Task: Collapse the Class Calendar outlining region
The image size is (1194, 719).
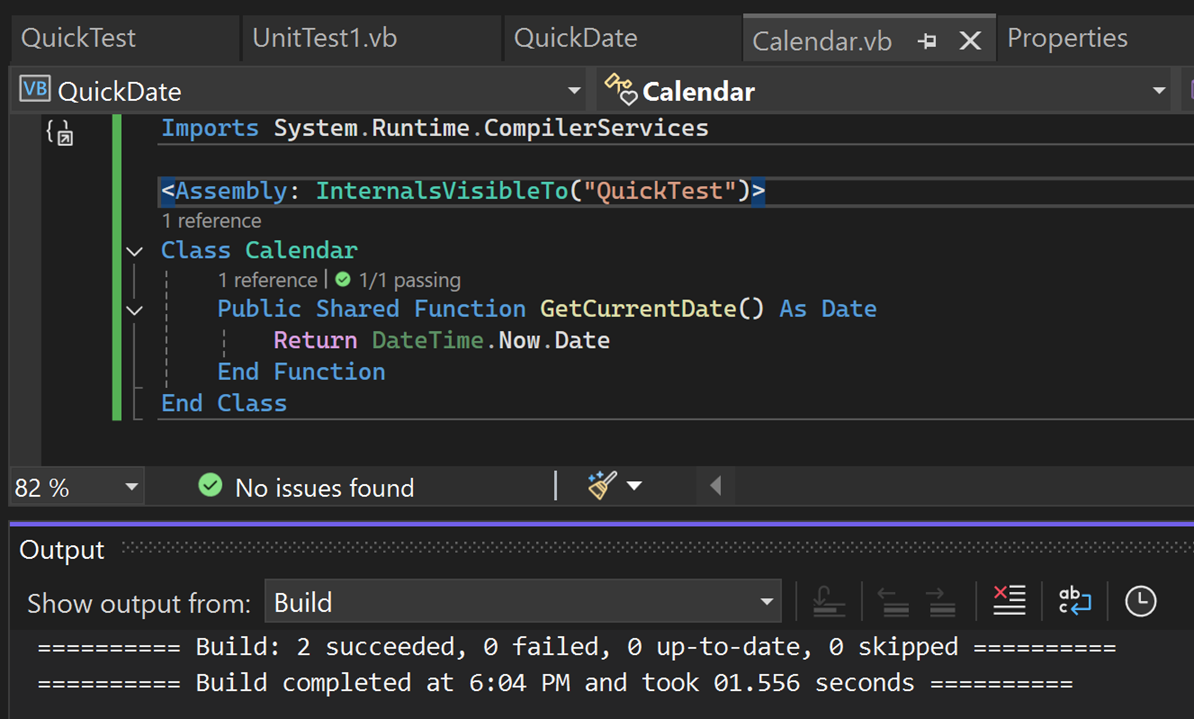Action: click(x=134, y=250)
